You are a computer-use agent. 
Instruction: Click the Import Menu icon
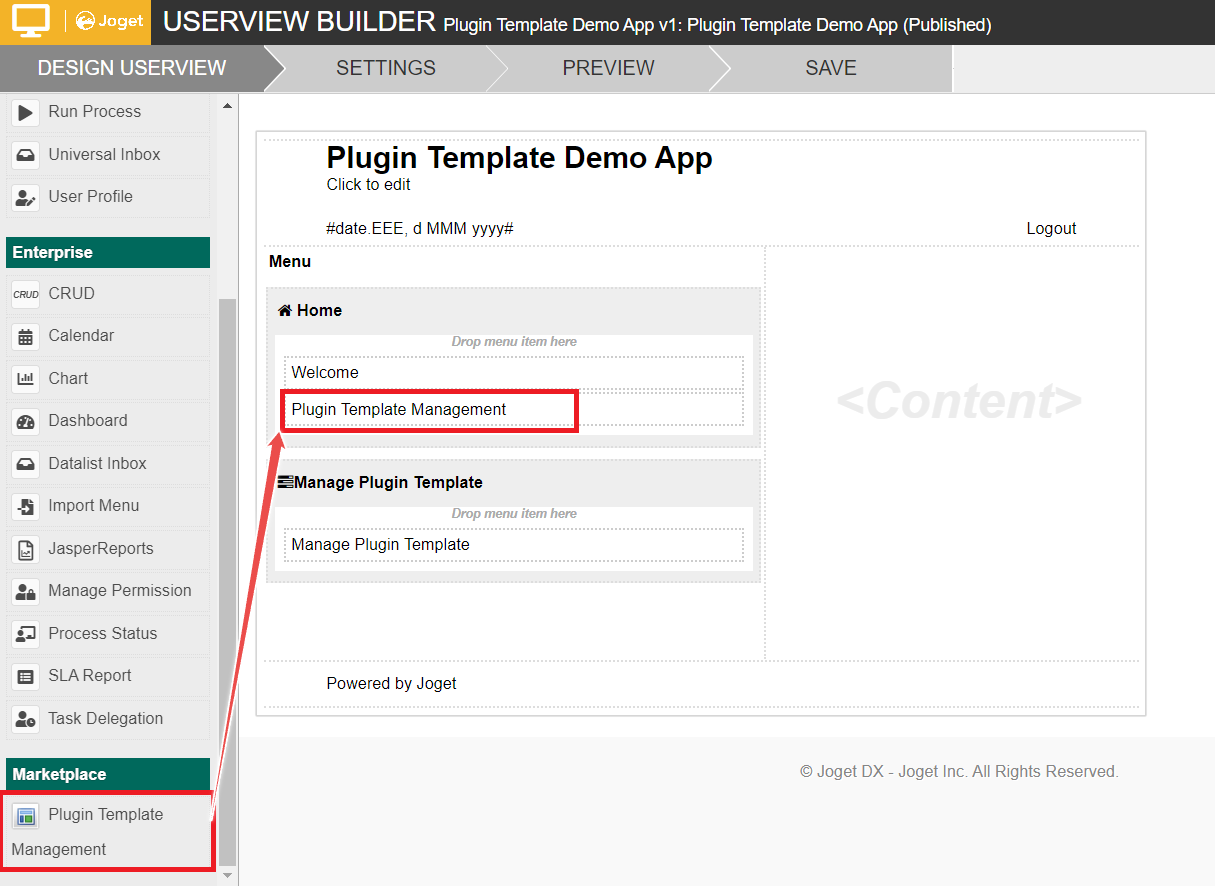(25, 506)
